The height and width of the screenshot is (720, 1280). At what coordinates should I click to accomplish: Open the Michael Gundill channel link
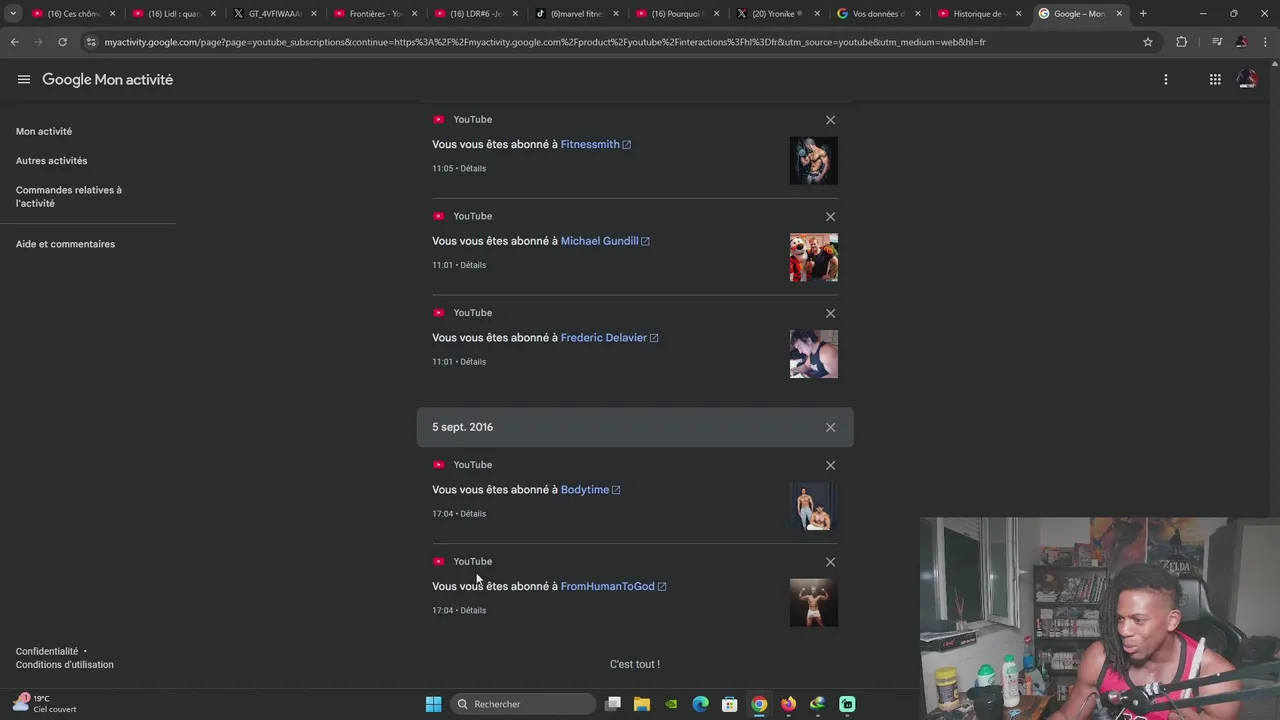point(605,241)
